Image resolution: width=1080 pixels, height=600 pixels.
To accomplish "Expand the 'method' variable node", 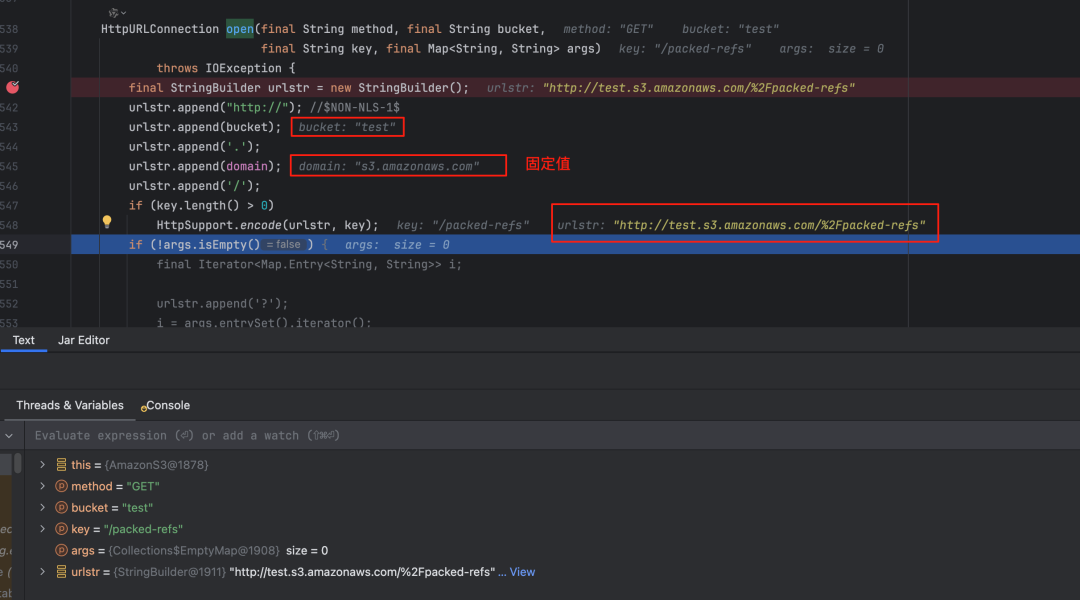I will (42, 486).
